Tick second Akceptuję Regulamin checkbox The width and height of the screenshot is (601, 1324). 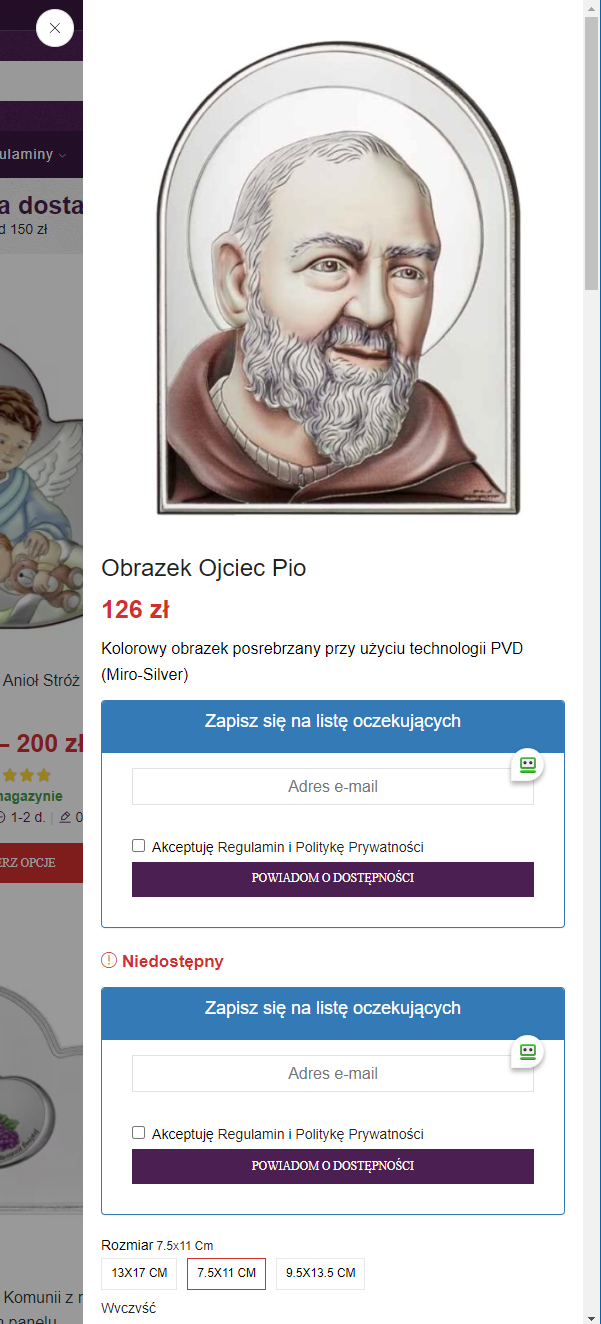pos(139,1133)
